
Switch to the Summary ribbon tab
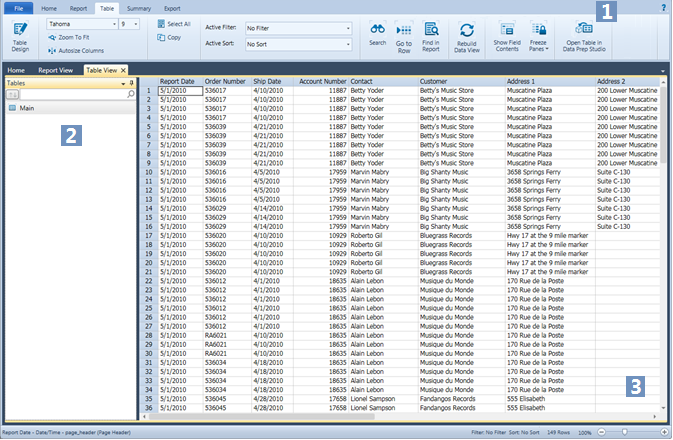click(x=139, y=7)
